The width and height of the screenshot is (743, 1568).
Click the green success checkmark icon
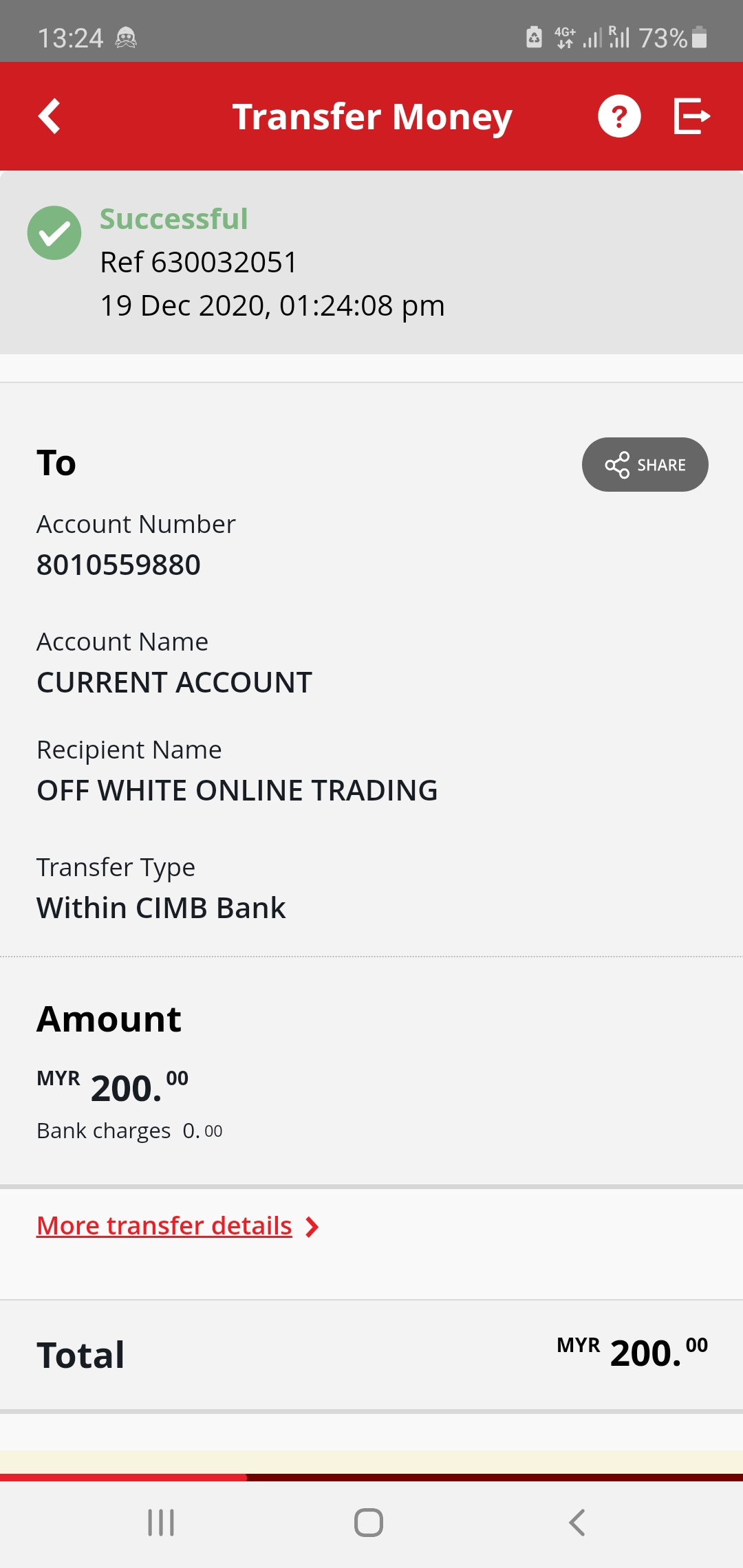click(x=54, y=232)
